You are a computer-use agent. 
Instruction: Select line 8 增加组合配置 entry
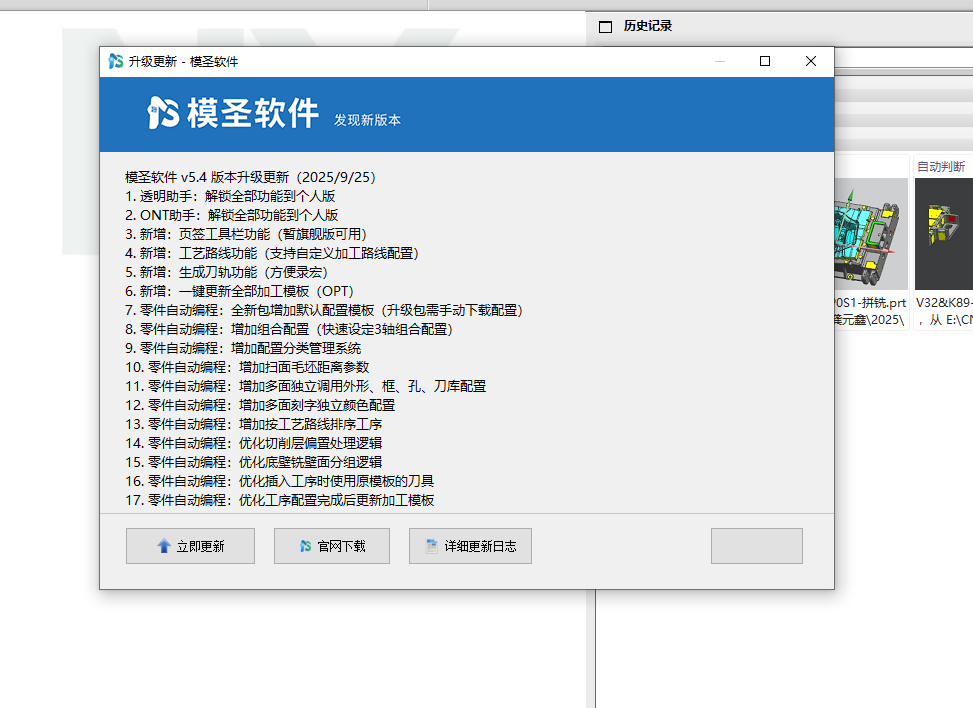coord(289,329)
